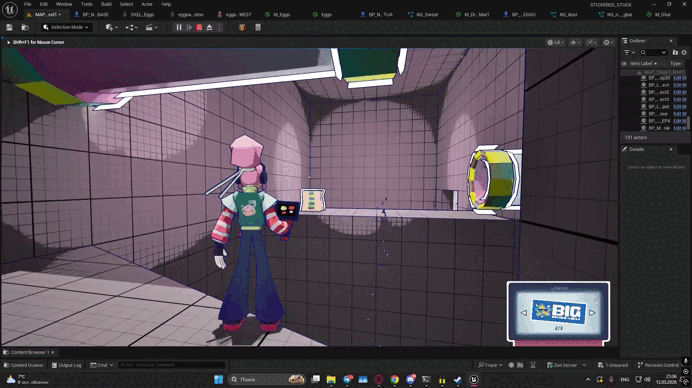Open the Tools menu
692x388 pixels.
point(86,4)
